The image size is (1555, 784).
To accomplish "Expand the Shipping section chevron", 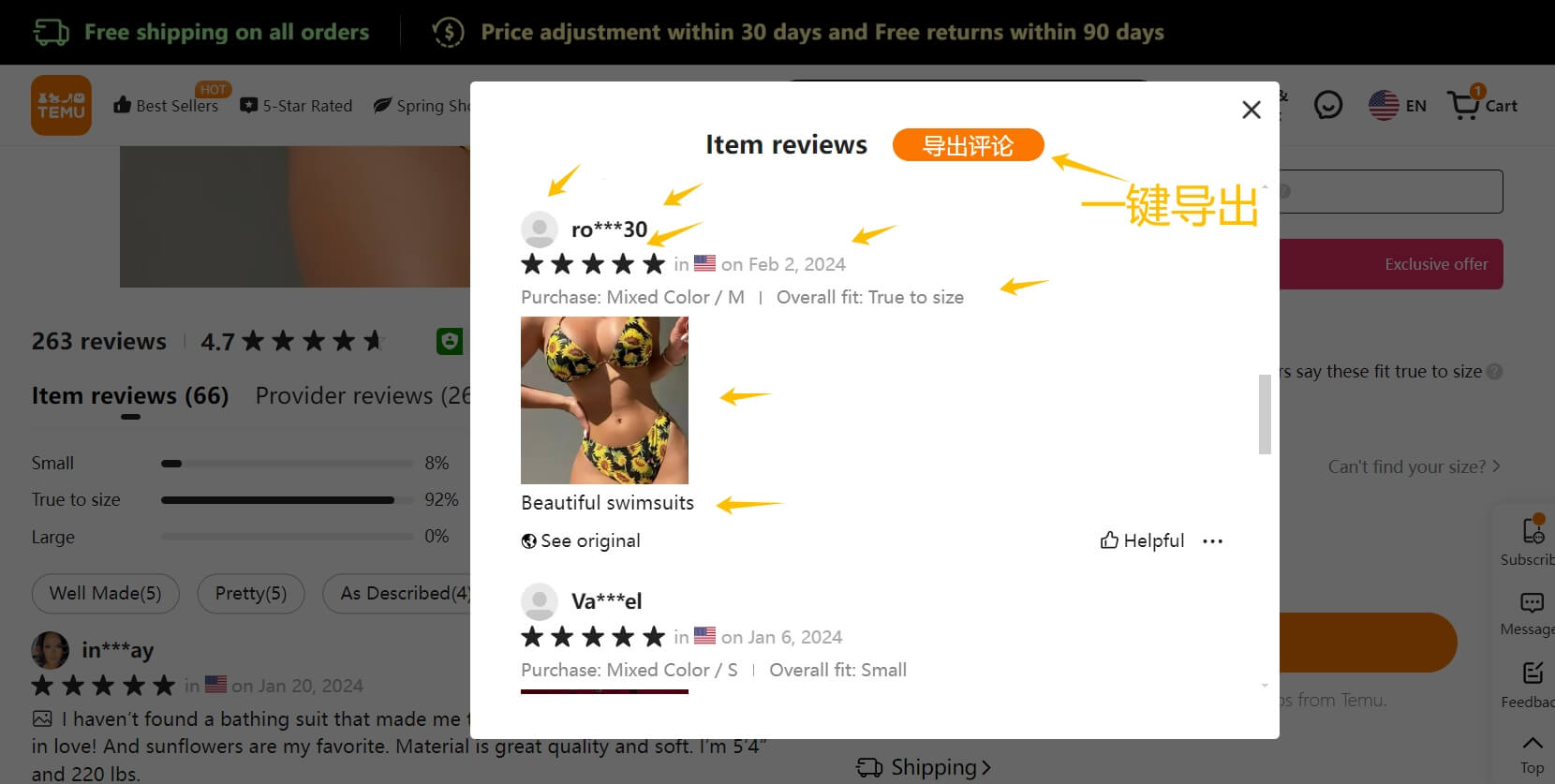I will [x=985, y=768].
